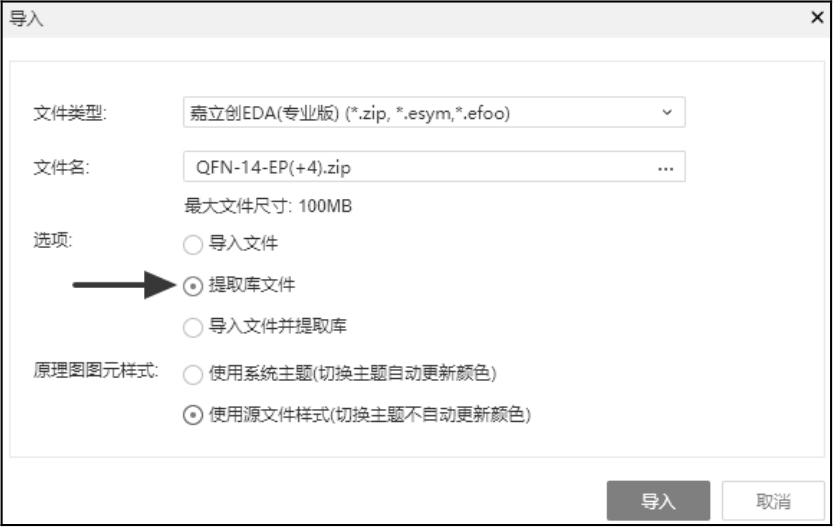Click the 文件类型 label

(70, 113)
